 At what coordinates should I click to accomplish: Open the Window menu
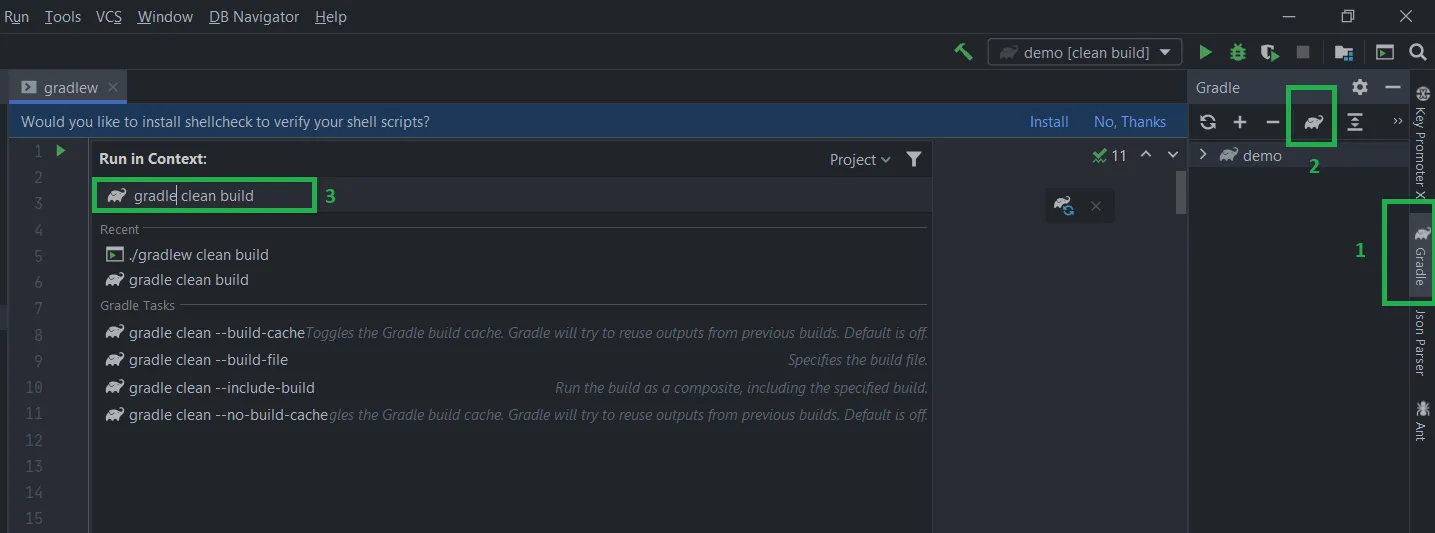tap(165, 17)
